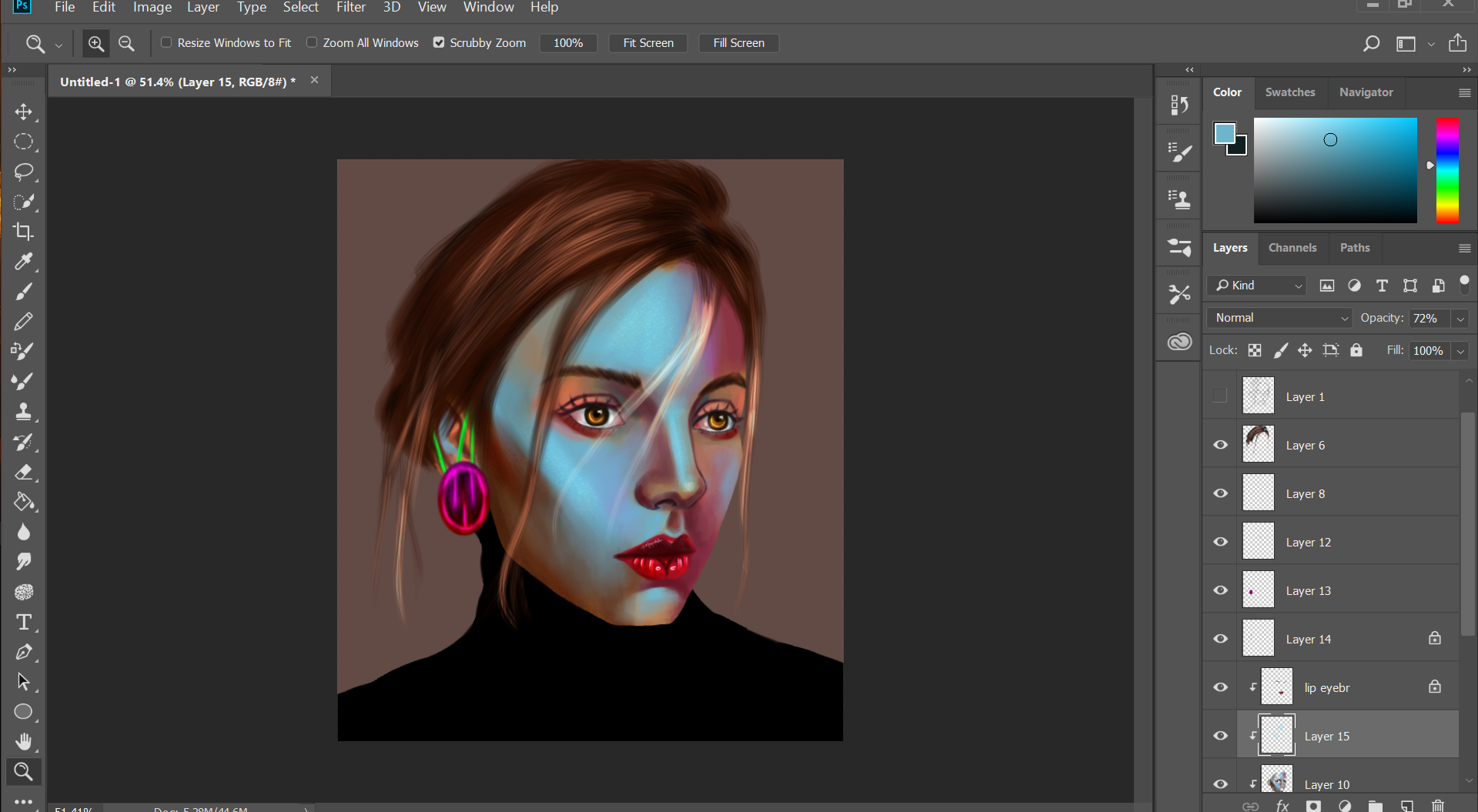
Task: Open the Image menu
Action: pyautogui.click(x=152, y=8)
